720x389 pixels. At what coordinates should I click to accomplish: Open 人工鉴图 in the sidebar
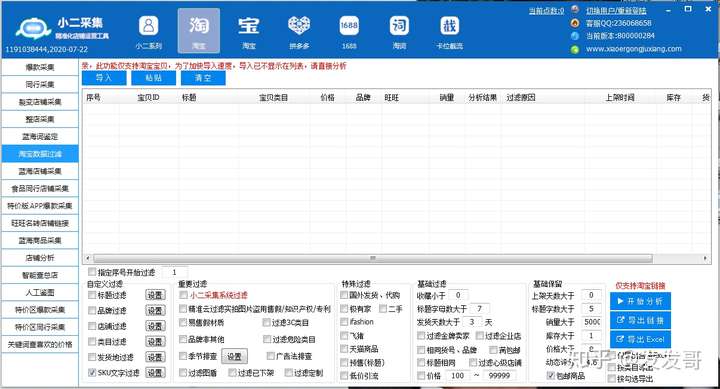click(40, 292)
